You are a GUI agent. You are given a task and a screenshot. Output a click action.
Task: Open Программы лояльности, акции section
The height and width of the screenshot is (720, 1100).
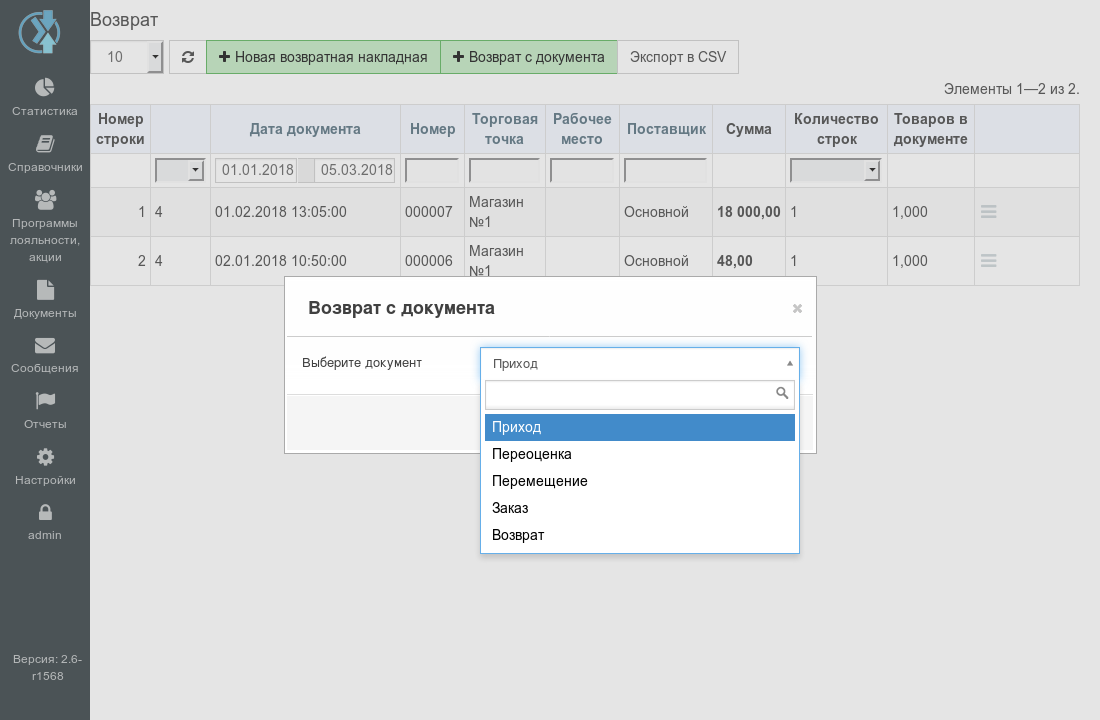pos(45,226)
